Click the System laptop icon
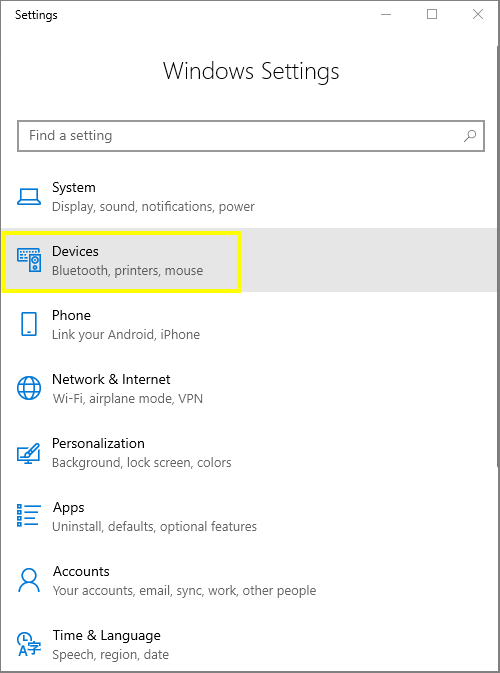Viewport: 500px width, 673px height. pos(29,197)
